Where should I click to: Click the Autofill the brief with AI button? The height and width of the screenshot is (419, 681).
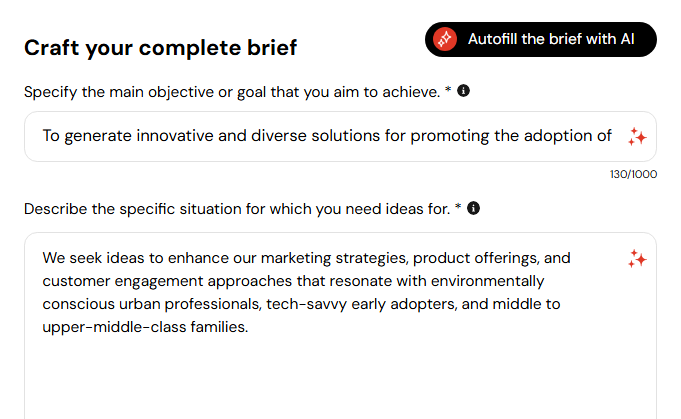coord(541,40)
